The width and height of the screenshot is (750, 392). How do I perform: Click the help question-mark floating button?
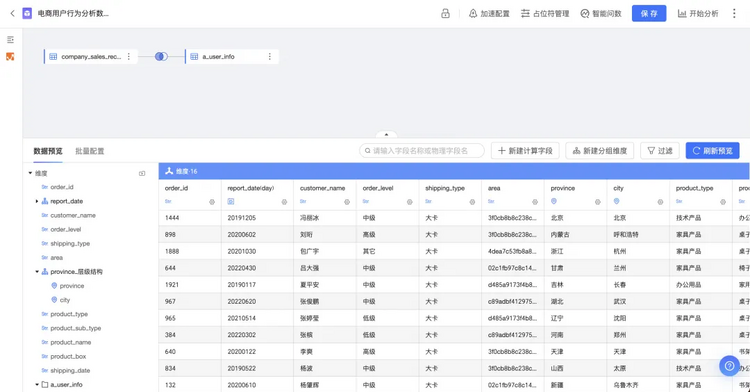point(729,366)
